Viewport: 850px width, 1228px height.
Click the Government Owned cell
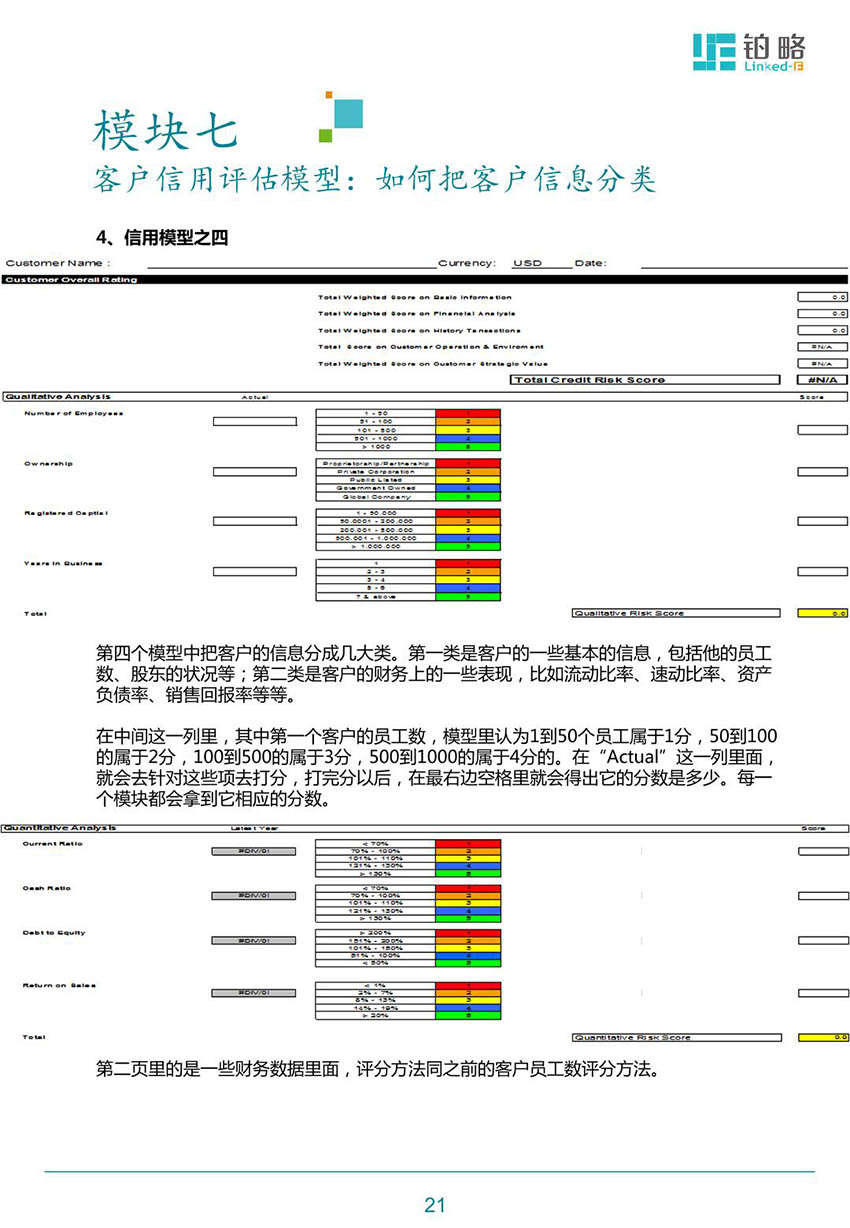click(376, 488)
